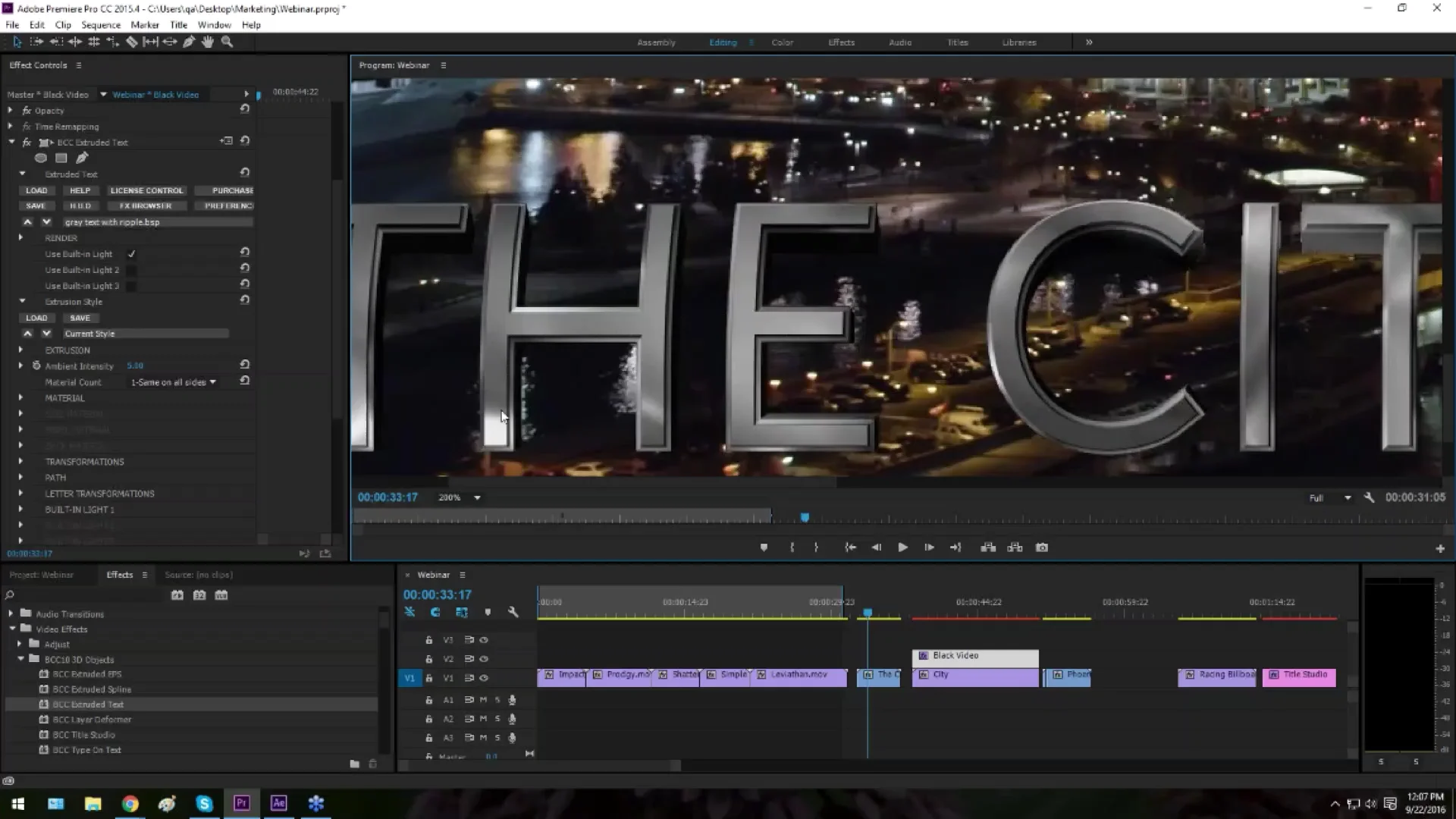Viewport: 1456px width, 819px height.
Task: Expand the TRANSFORMATIONS section
Action: [20, 461]
